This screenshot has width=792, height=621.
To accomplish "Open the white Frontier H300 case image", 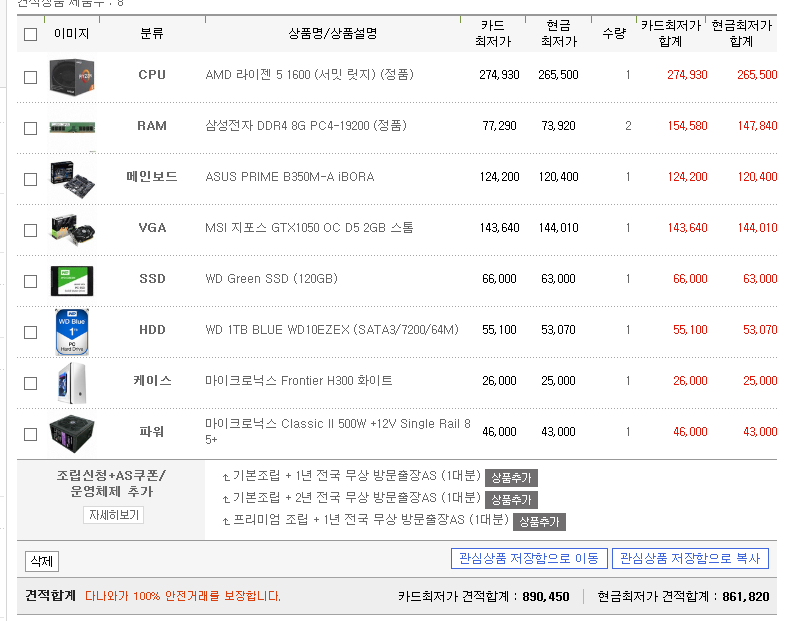I will point(72,383).
